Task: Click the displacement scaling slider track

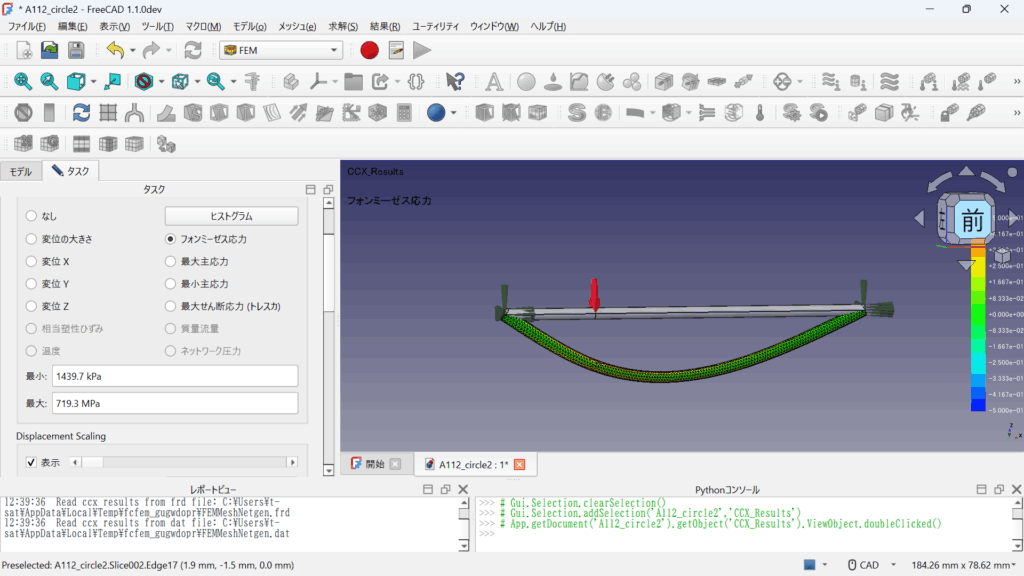Action: pyautogui.click(x=190, y=462)
